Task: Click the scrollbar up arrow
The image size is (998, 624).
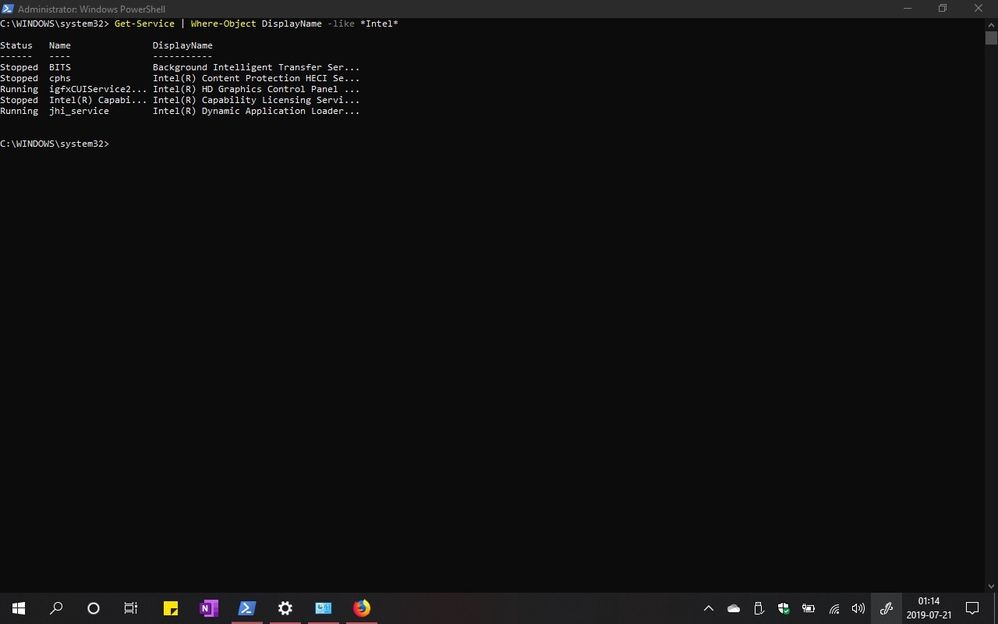Action: click(991, 24)
